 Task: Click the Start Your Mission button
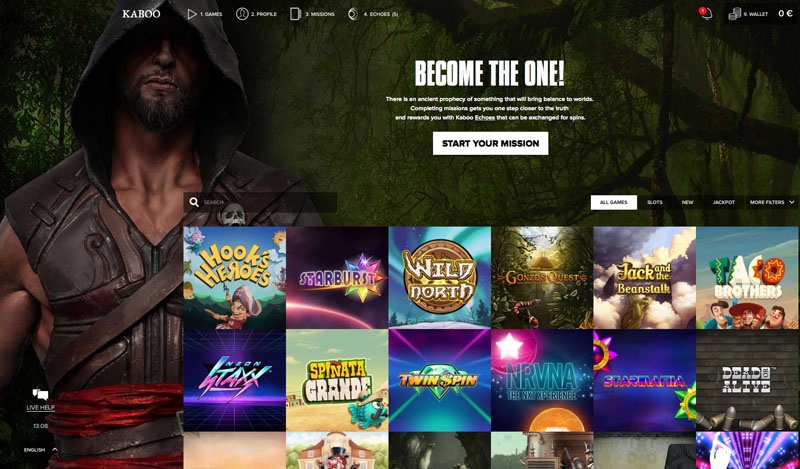click(490, 143)
